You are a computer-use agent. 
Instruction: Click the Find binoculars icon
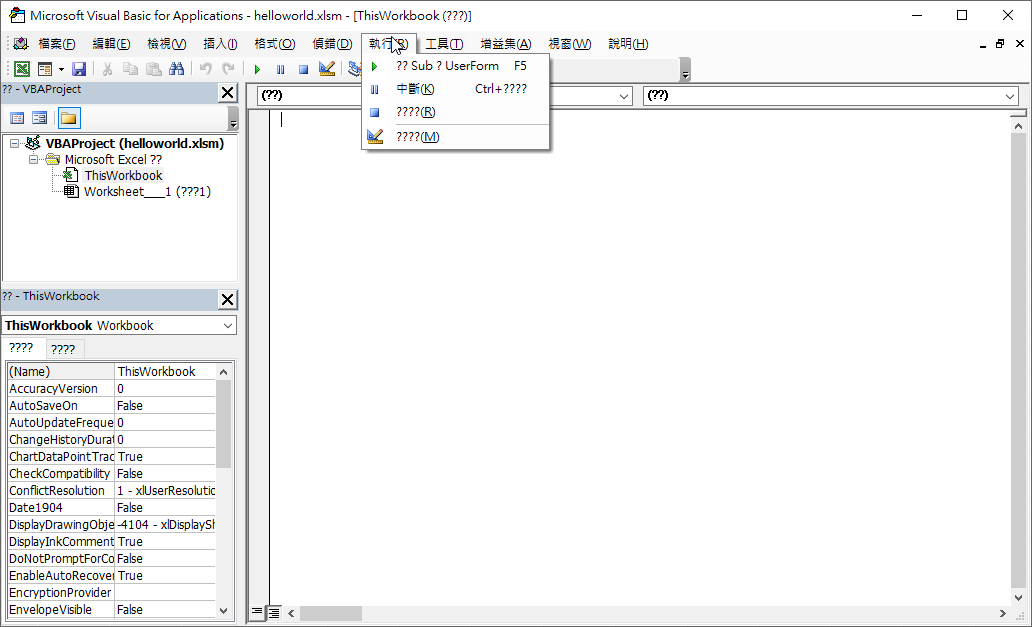[176, 69]
